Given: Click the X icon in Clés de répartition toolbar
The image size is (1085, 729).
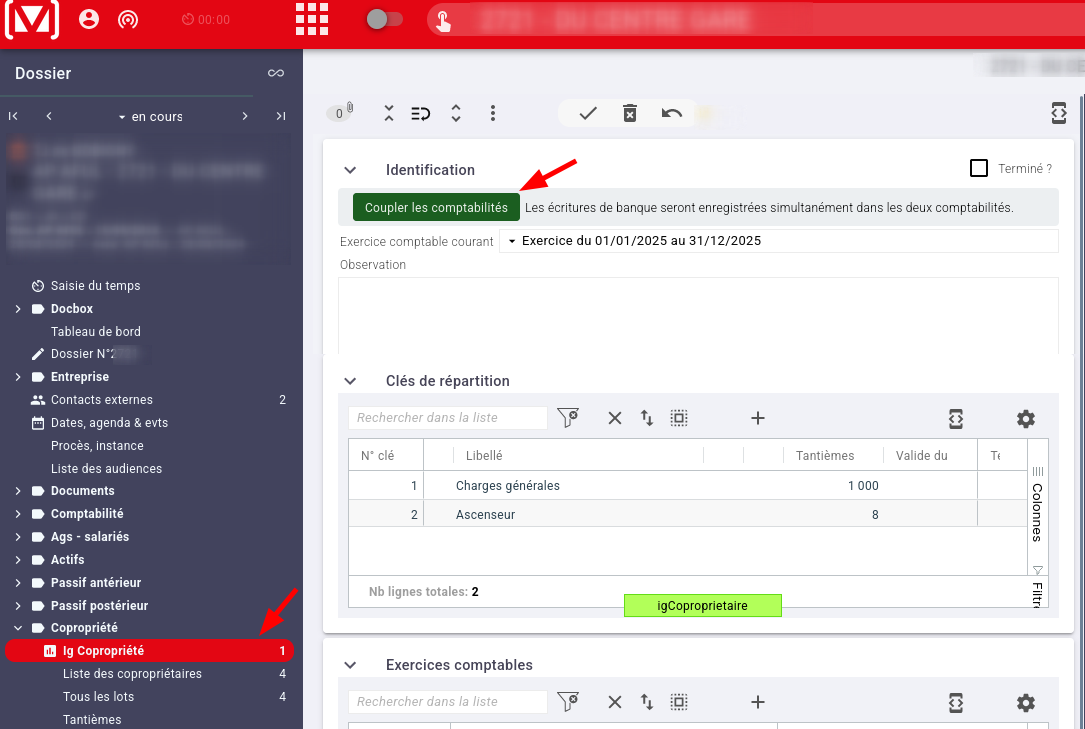Looking at the screenshot, I should coord(614,418).
